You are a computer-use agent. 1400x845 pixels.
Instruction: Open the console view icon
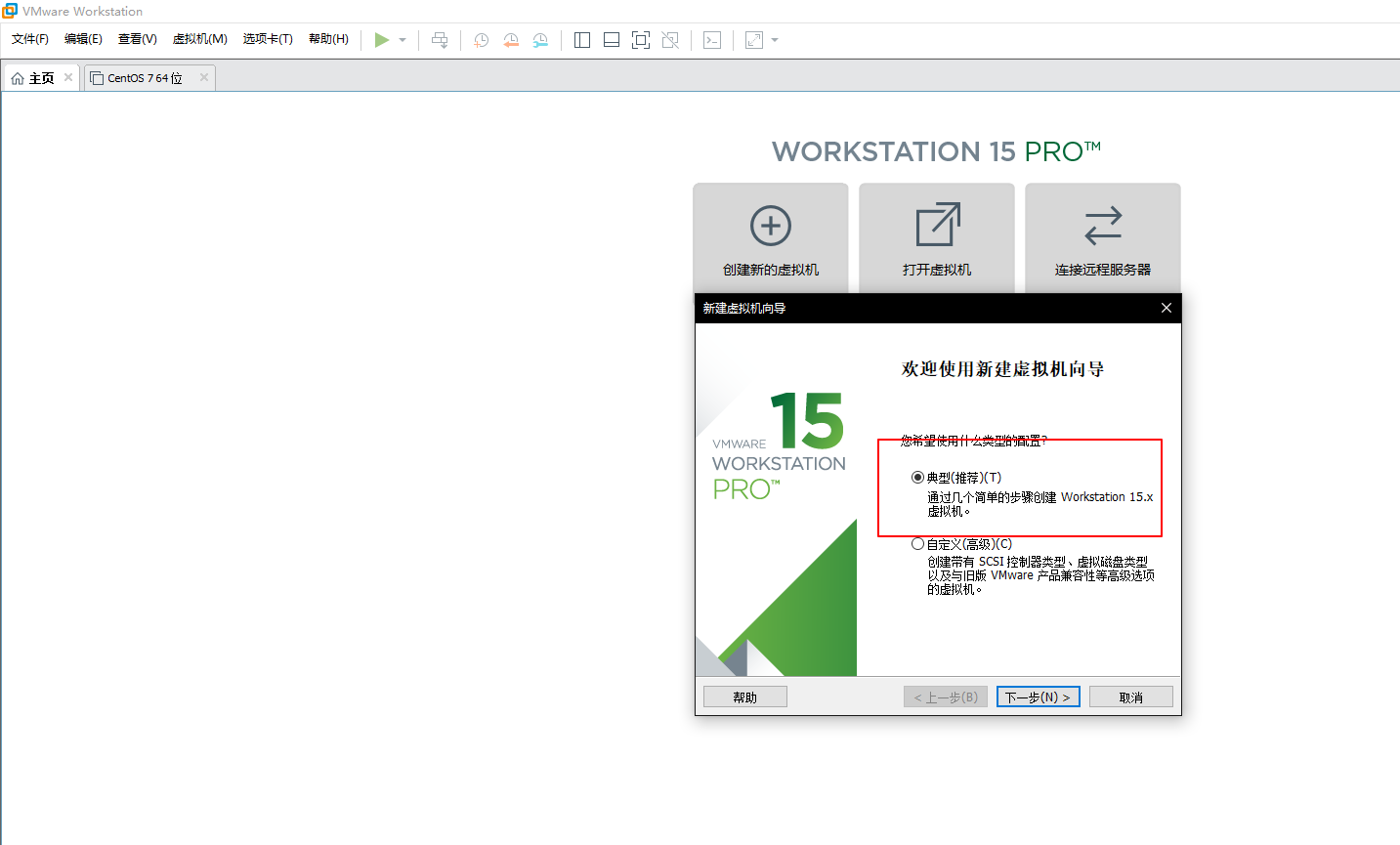click(712, 40)
